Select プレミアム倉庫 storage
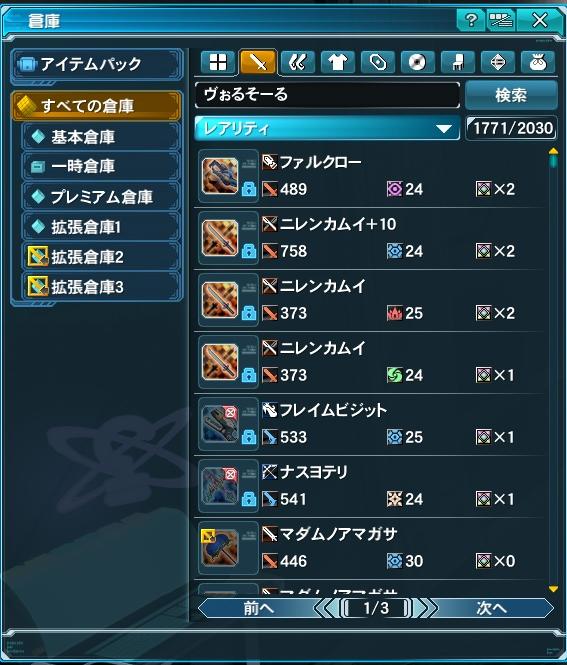Image resolution: width=567 pixels, height=665 pixels. tap(102, 197)
